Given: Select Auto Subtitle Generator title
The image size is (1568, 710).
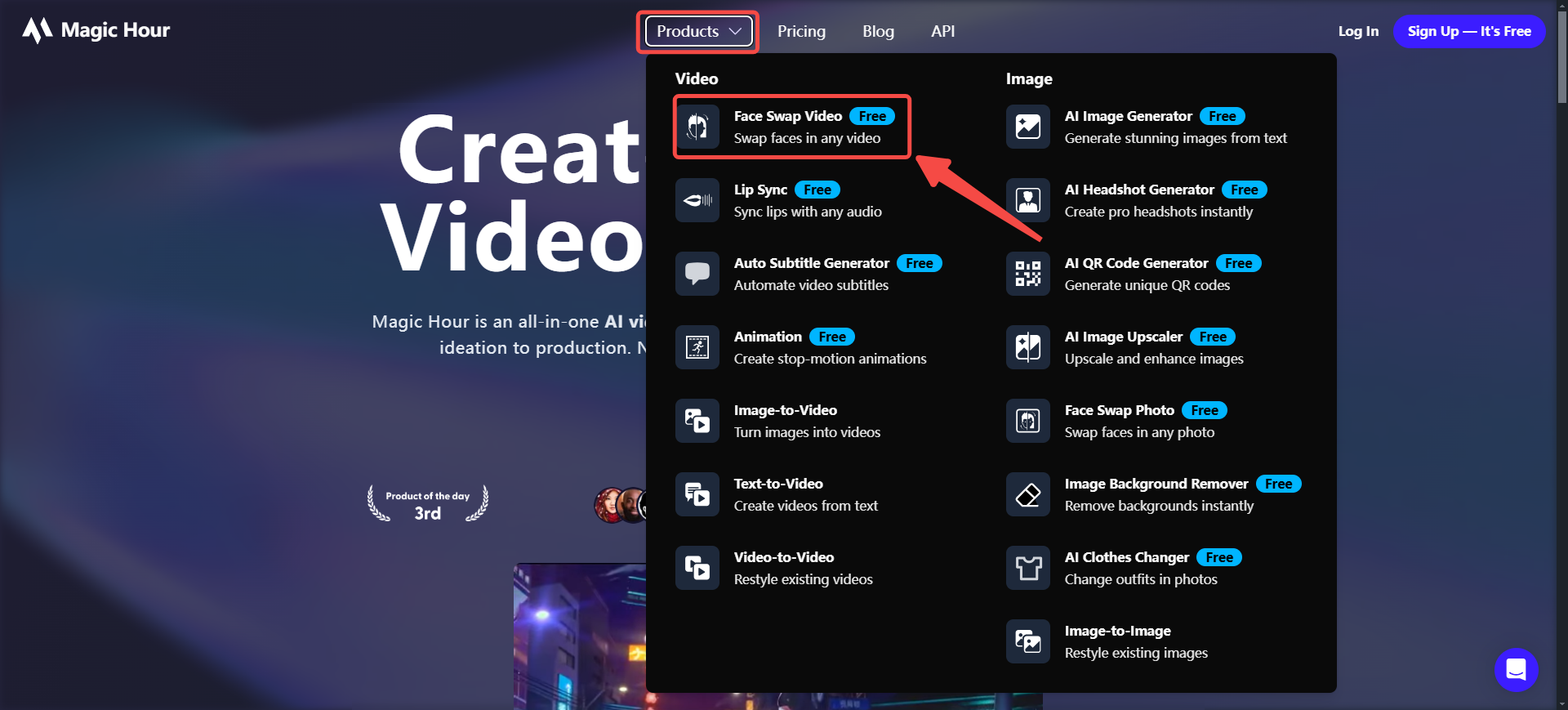Looking at the screenshot, I should [812, 263].
